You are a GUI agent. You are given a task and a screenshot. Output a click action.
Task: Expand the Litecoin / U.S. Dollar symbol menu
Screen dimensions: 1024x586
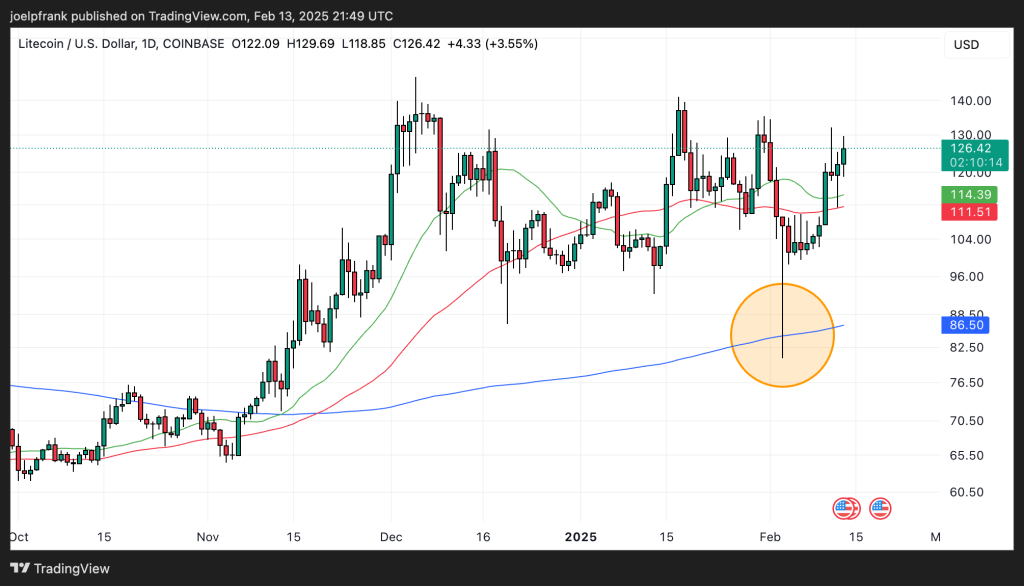pos(78,44)
